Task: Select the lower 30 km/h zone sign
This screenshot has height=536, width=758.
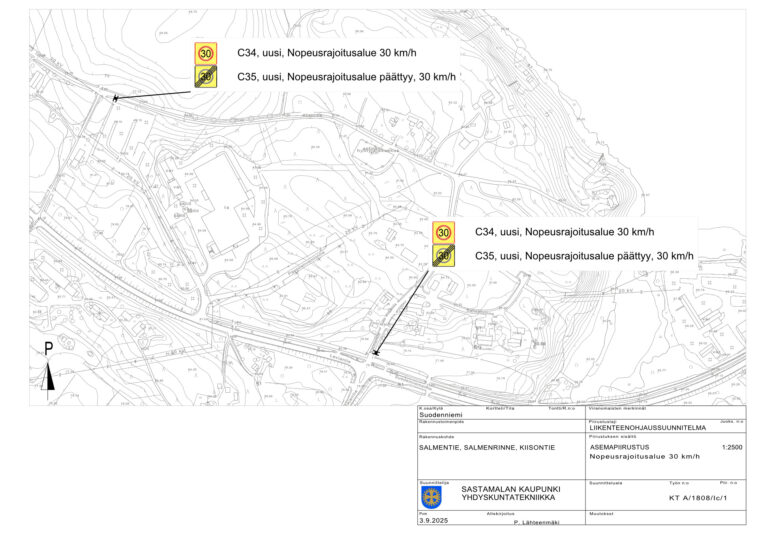Action: (443, 232)
